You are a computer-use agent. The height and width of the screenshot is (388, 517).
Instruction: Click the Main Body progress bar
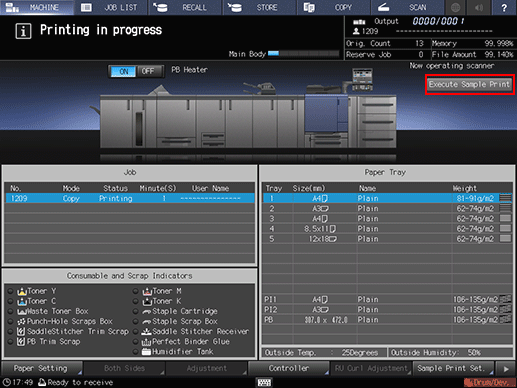(303, 53)
